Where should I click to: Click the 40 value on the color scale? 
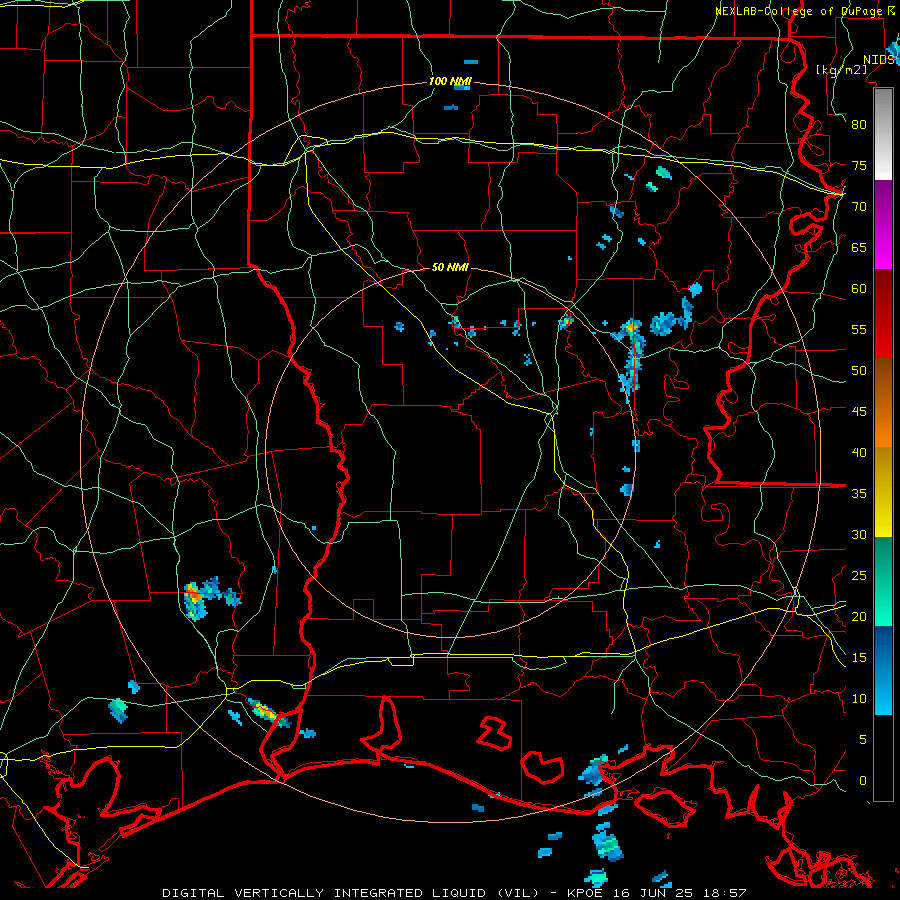859,452
